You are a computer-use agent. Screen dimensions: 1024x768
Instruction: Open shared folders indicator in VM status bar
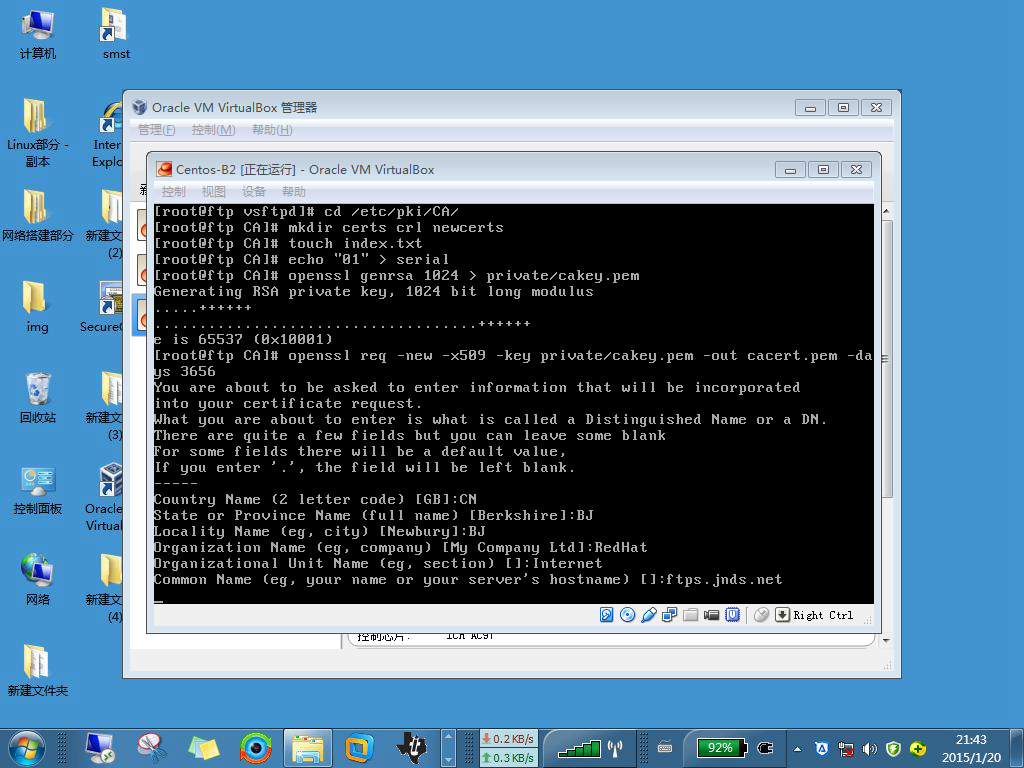coord(690,615)
